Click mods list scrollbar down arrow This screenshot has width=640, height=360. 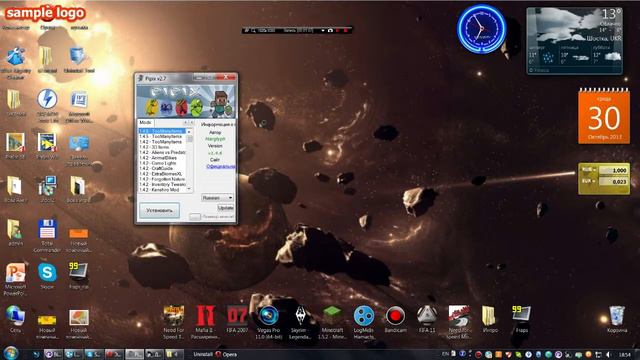tap(189, 189)
